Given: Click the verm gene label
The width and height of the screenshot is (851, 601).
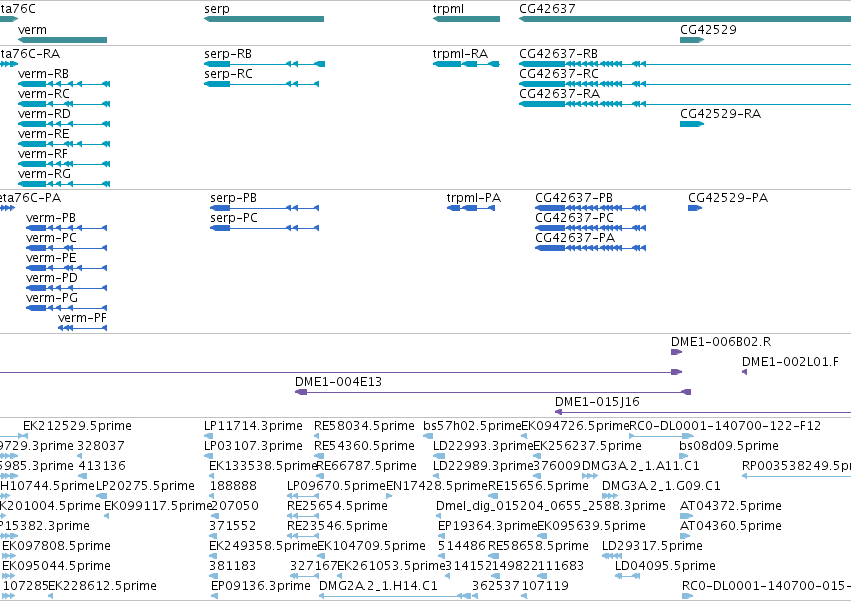Looking at the screenshot, I should click(32, 29).
